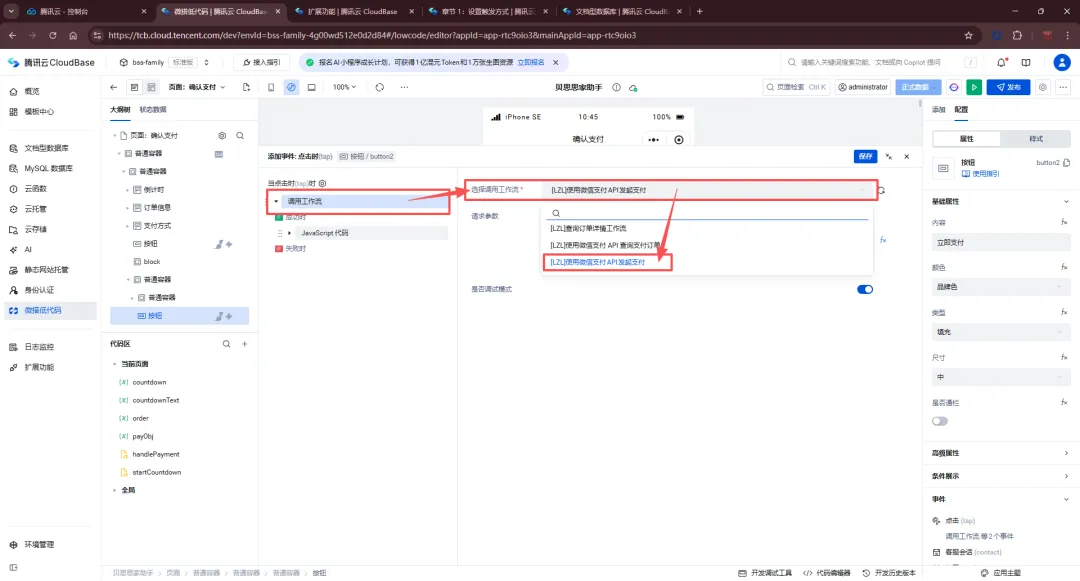Open 云函数 in the sidebar
The height and width of the screenshot is (581, 1080).
[x=35, y=189]
